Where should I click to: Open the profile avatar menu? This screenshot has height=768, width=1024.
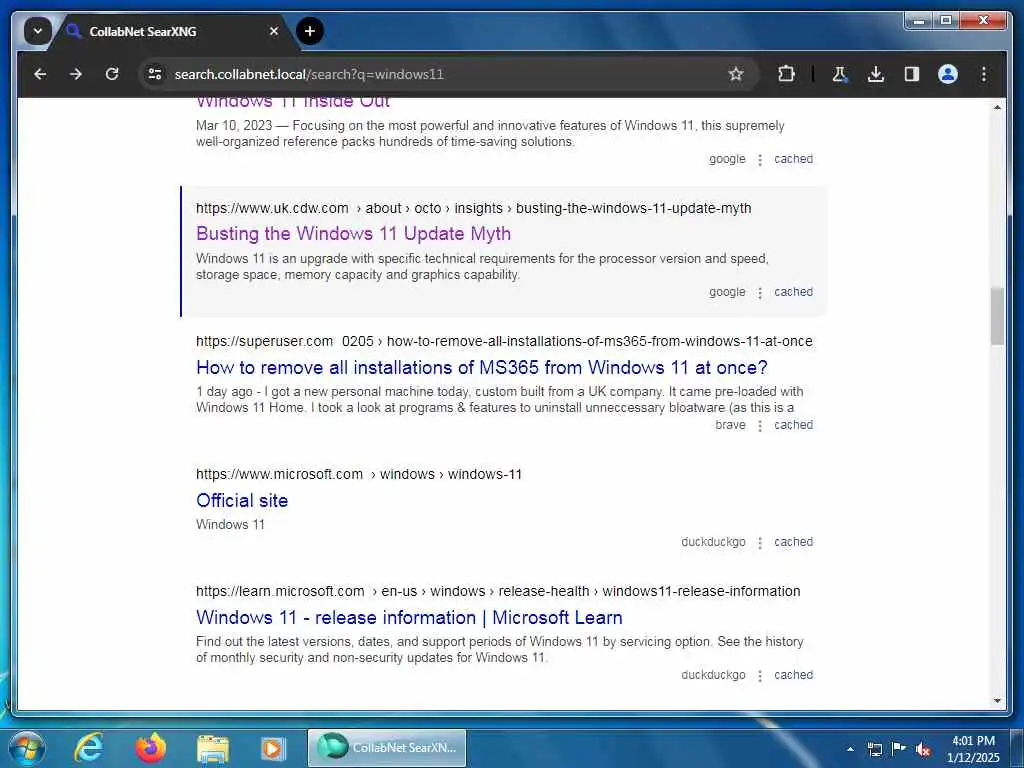pos(948,74)
